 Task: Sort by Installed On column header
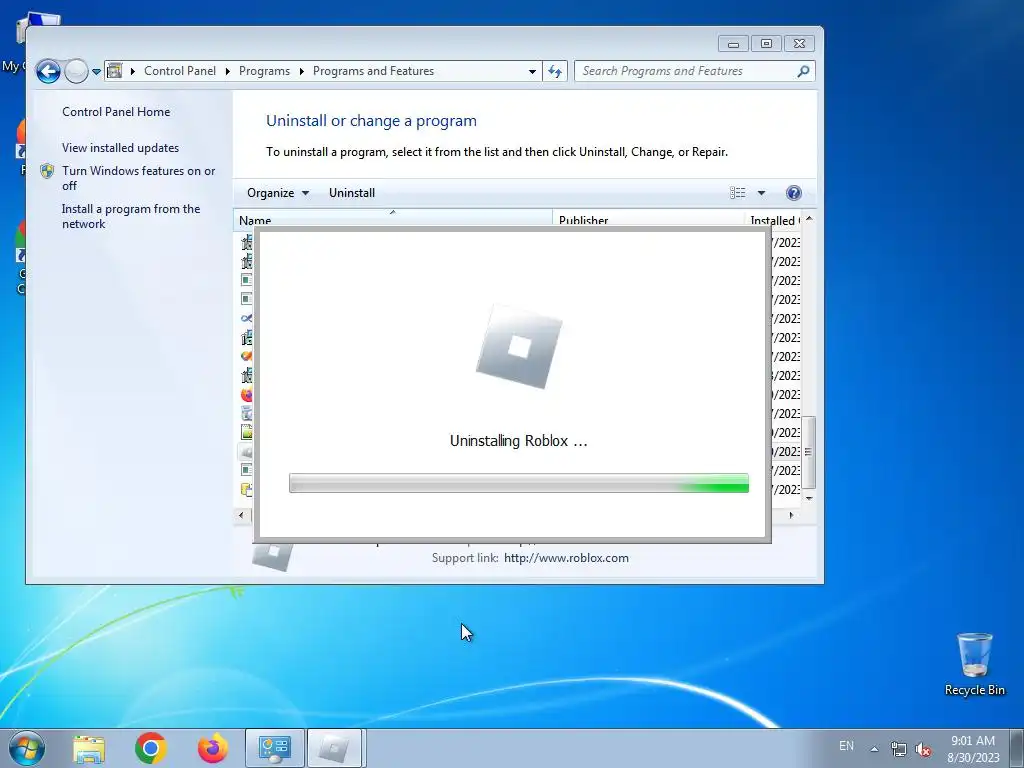coord(773,219)
